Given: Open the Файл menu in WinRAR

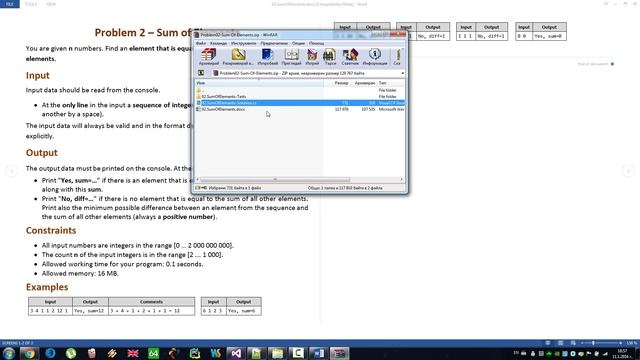Looking at the screenshot, I should coord(201,43).
